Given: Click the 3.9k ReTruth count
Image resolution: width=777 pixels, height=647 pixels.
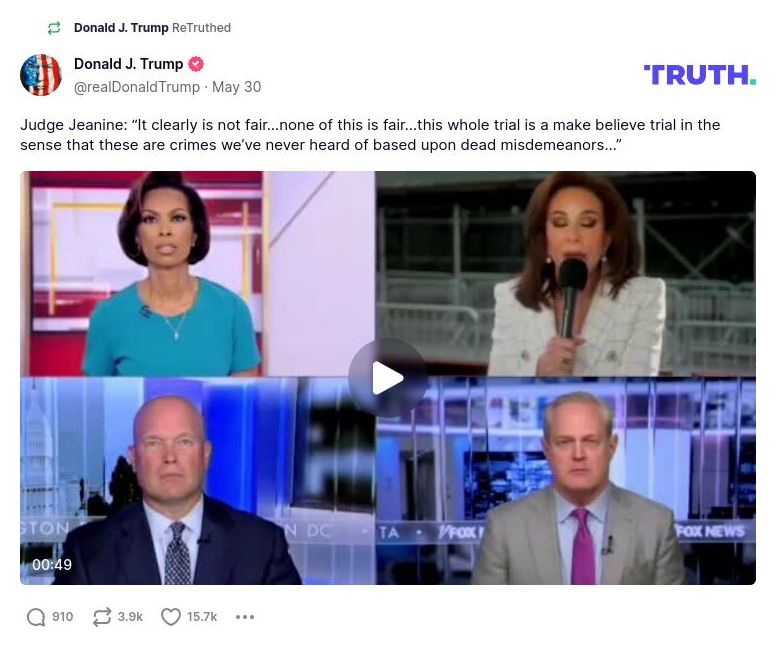Looking at the screenshot, I should click(130, 617).
